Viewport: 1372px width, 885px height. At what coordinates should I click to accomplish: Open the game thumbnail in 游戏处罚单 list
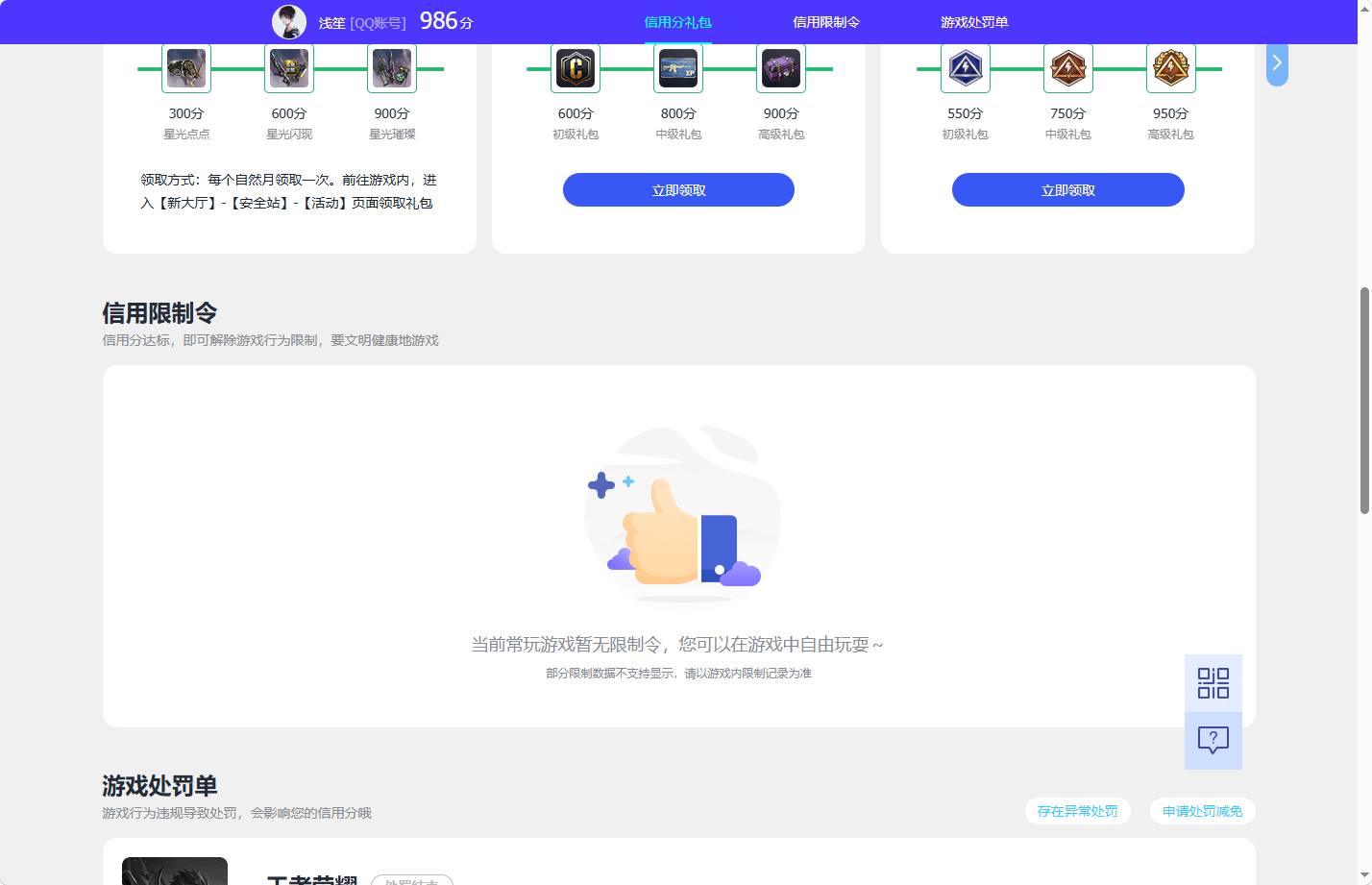(175, 871)
